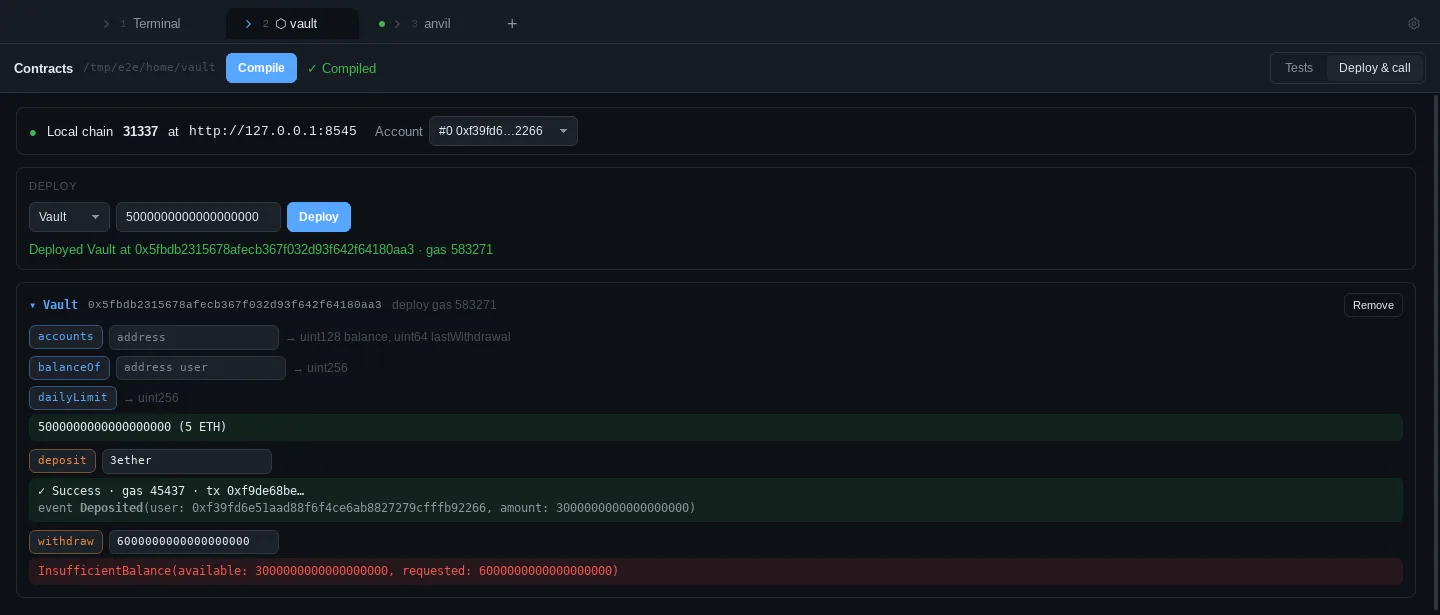This screenshot has width=1440, height=615.
Task: Call the deposit function
Action: point(62,460)
